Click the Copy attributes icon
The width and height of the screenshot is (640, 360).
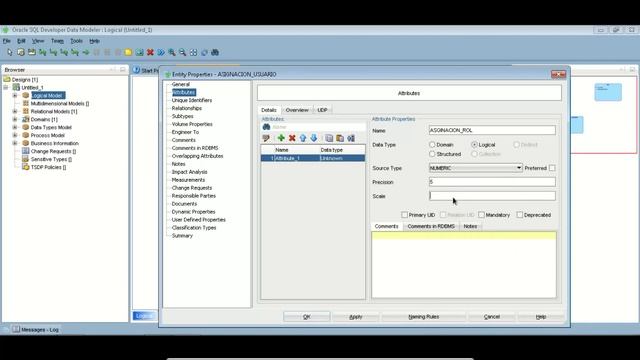pyautogui.click(x=329, y=138)
